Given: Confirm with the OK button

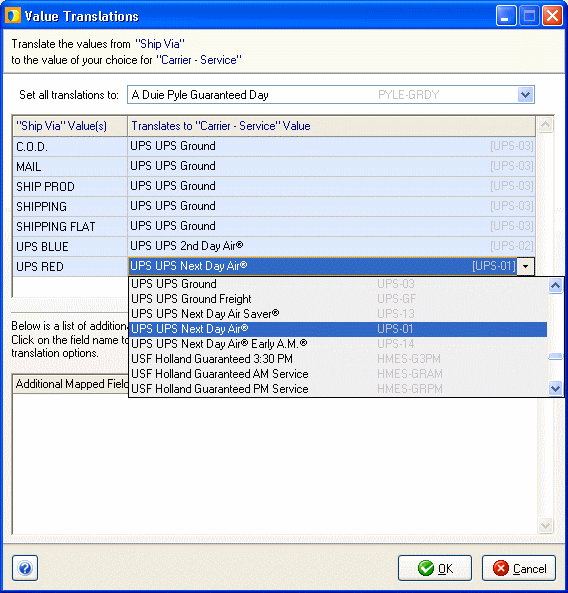Looking at the screenshot, I should [x=435, y=568].
